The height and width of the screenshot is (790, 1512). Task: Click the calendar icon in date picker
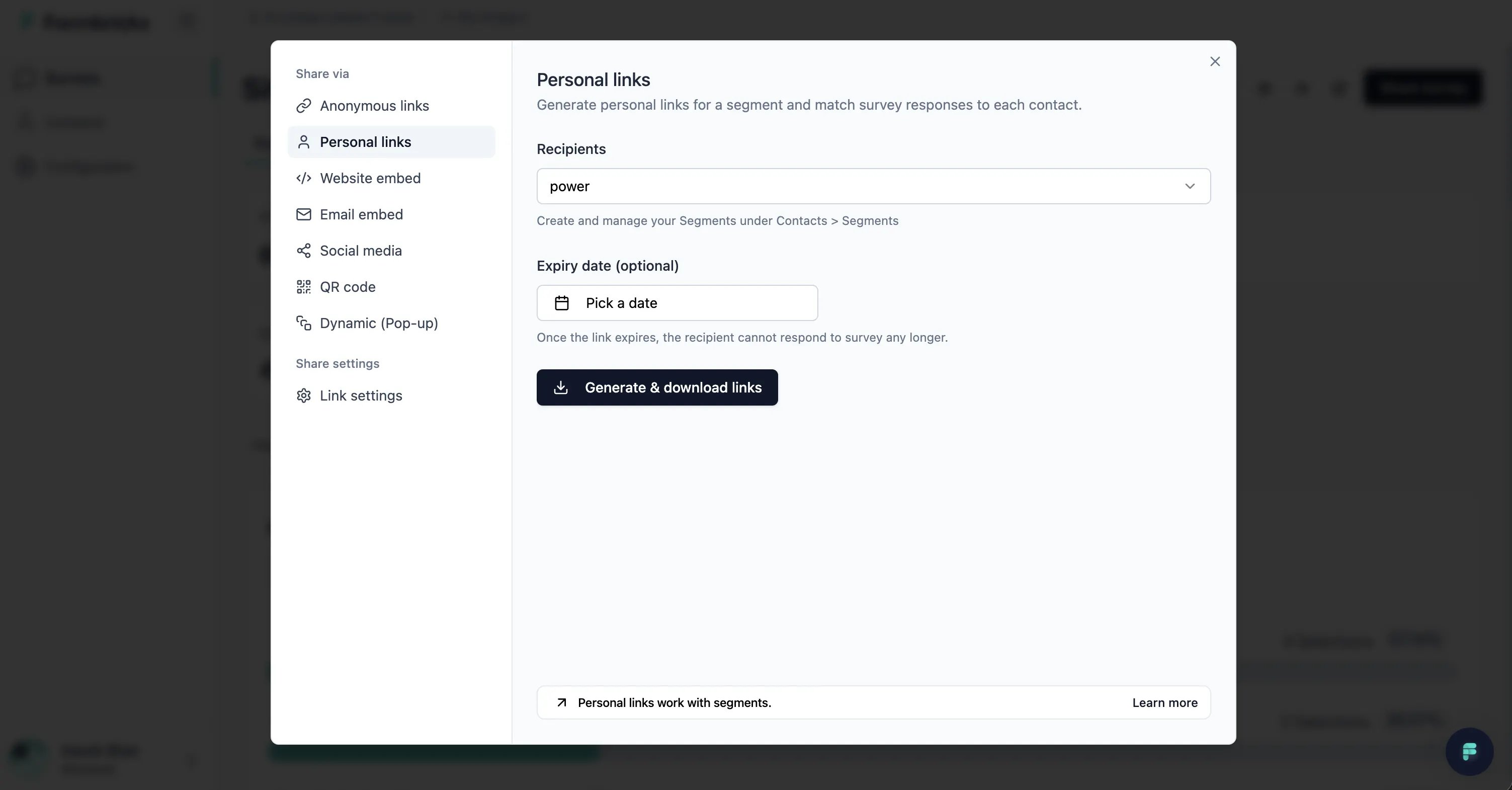coord(562,303)
